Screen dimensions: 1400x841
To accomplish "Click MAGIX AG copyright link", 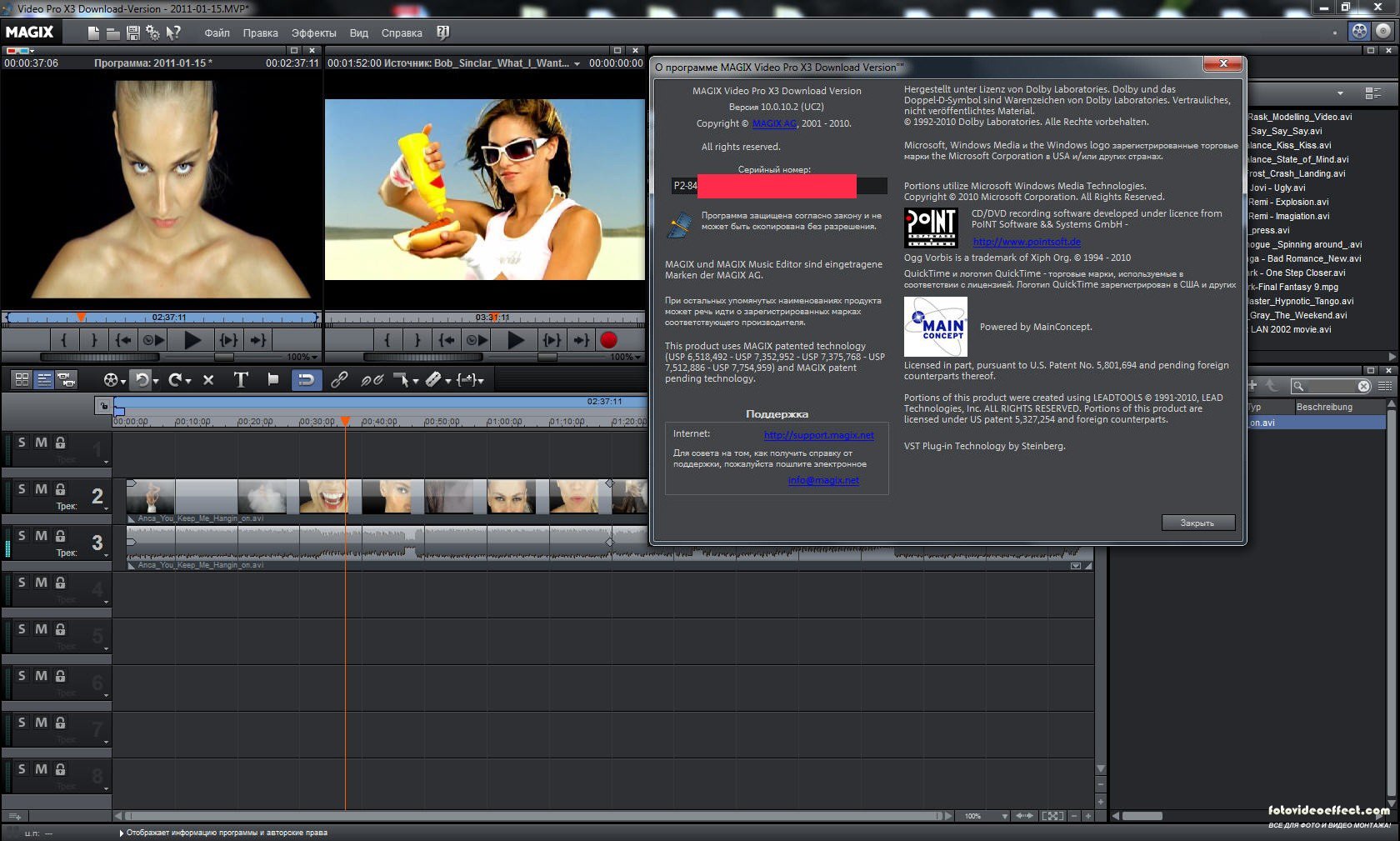I will tap(774, 123).
